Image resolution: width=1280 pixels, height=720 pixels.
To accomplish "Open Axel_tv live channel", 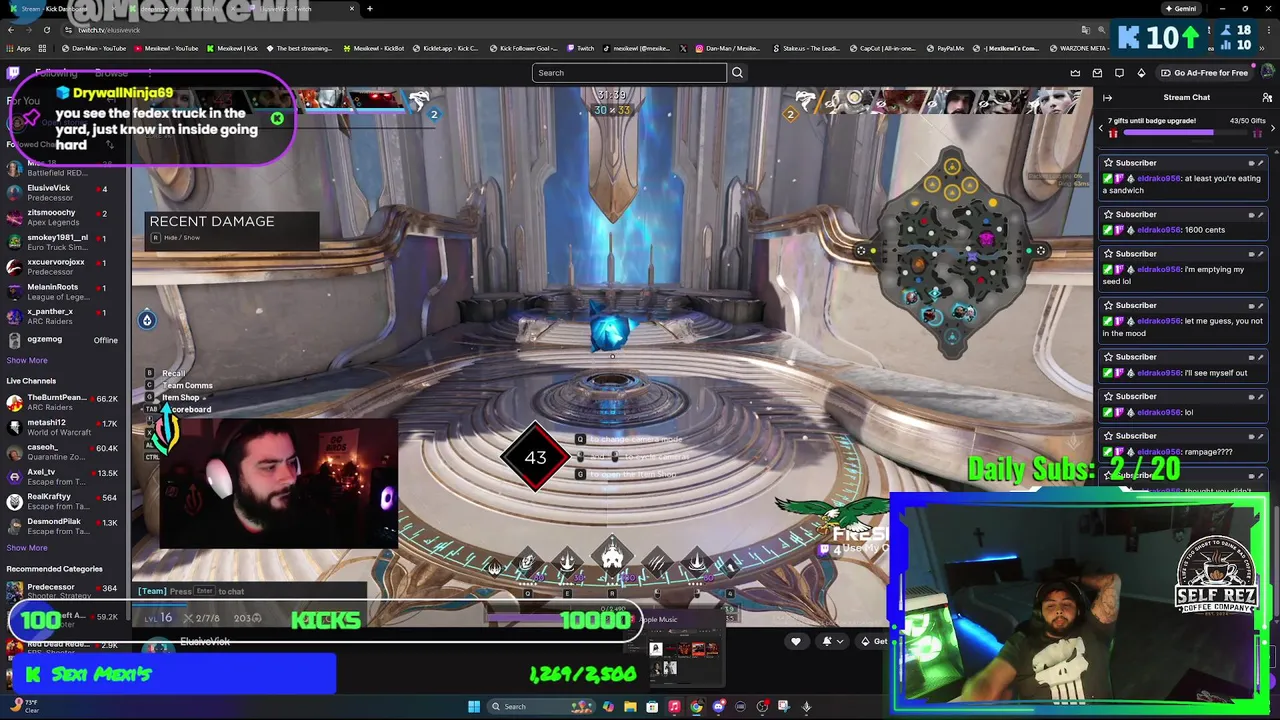I will click(x=62, y=476).
